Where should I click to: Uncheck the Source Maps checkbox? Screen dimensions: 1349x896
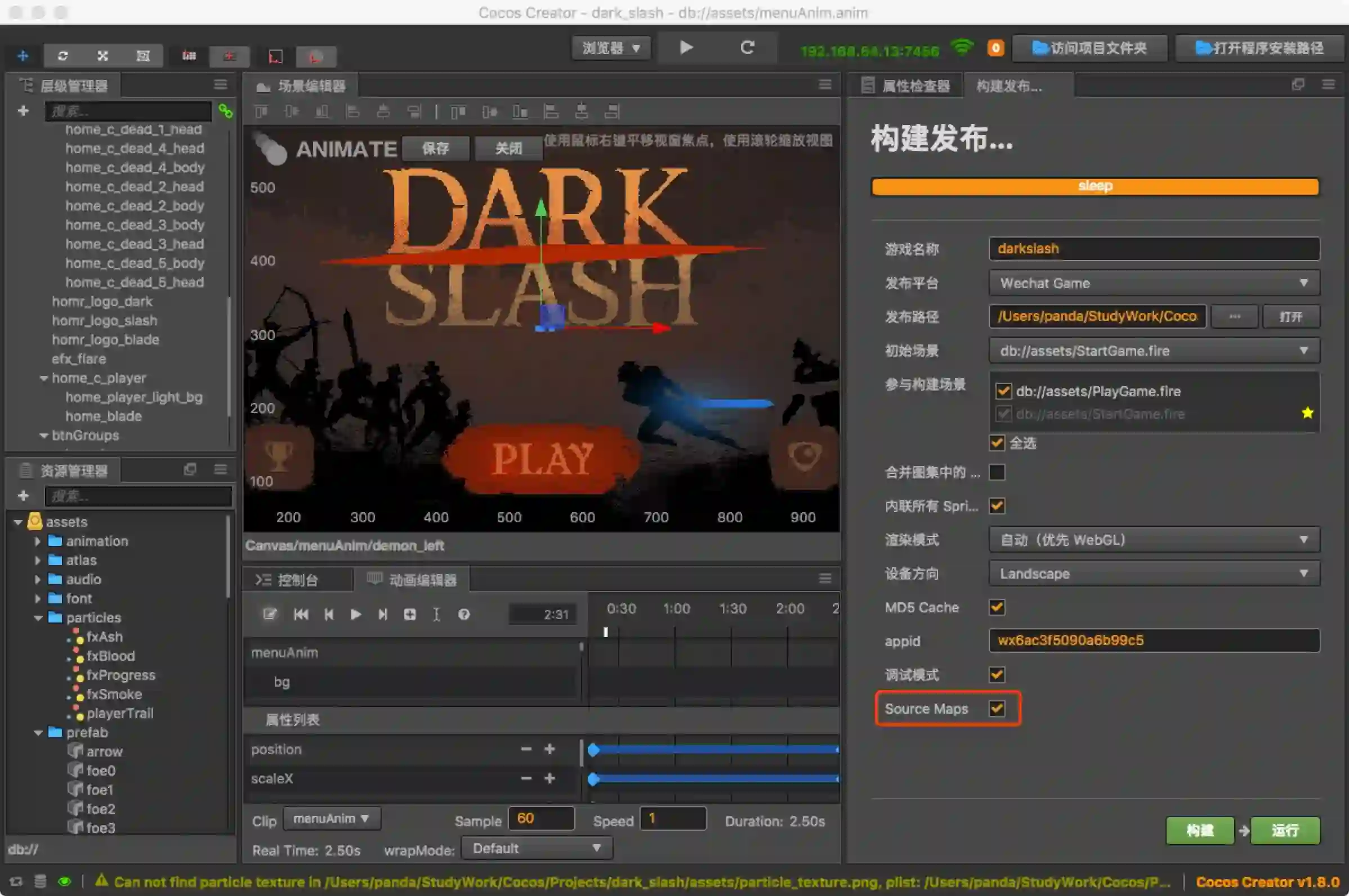997,709
